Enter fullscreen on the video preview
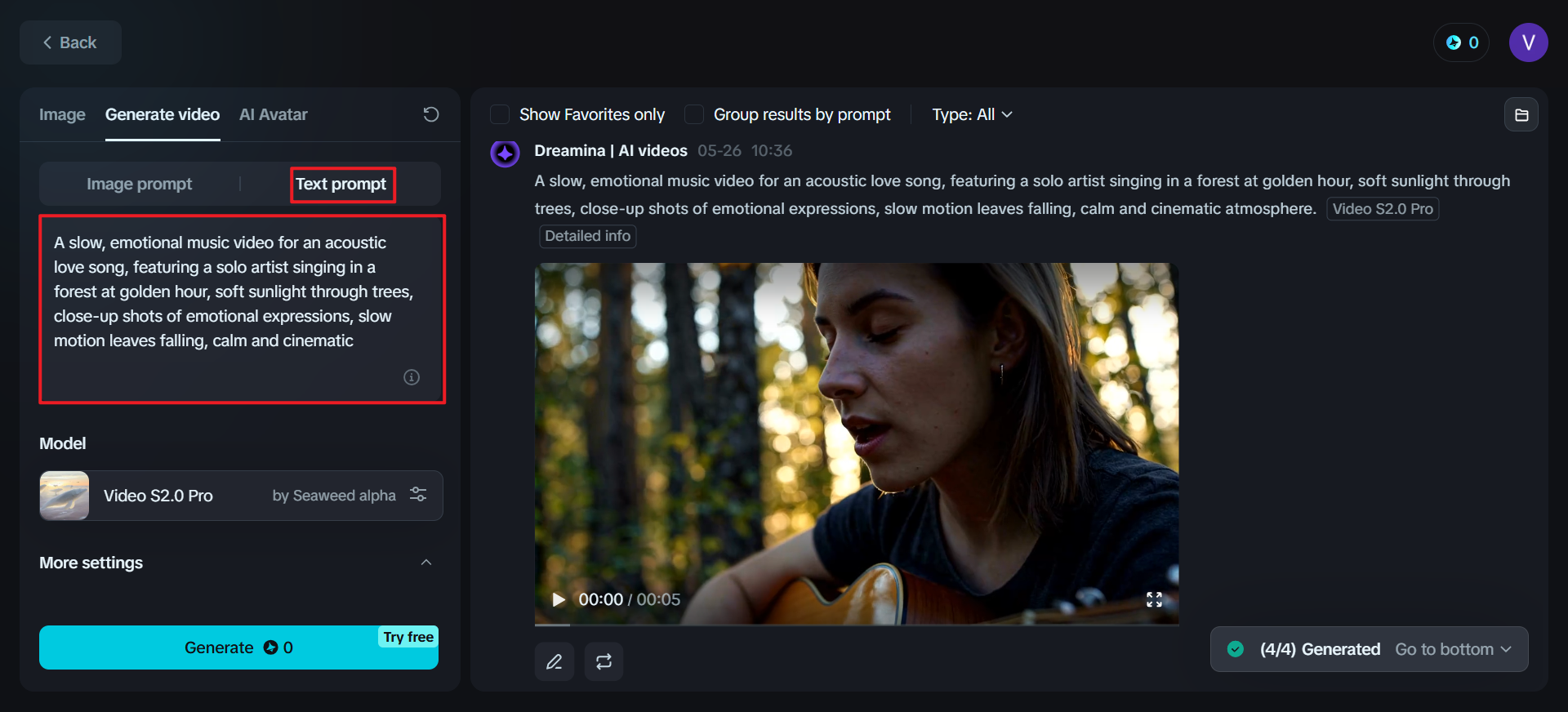1568x712 pixels. [x=1154, y=599]
